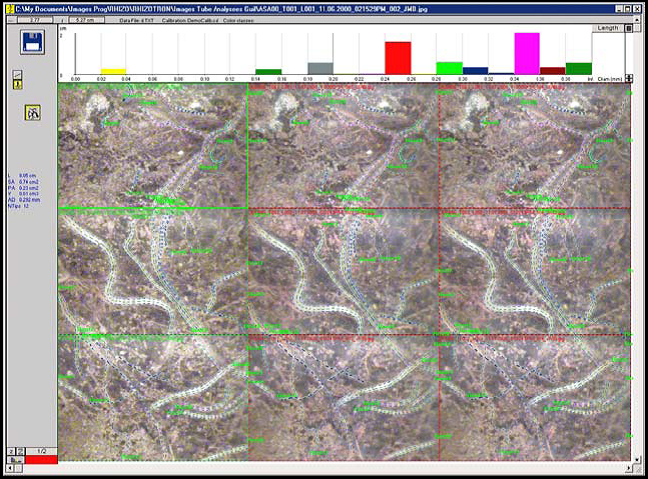
Task: Select the top-left root image tile
Action: click(152, 146)
